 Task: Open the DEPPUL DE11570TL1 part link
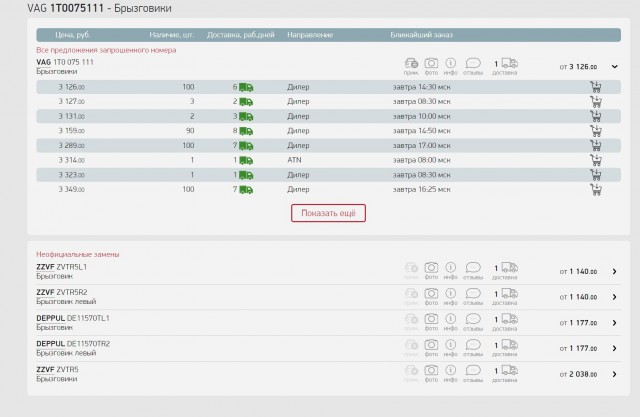tap(73, 318)
